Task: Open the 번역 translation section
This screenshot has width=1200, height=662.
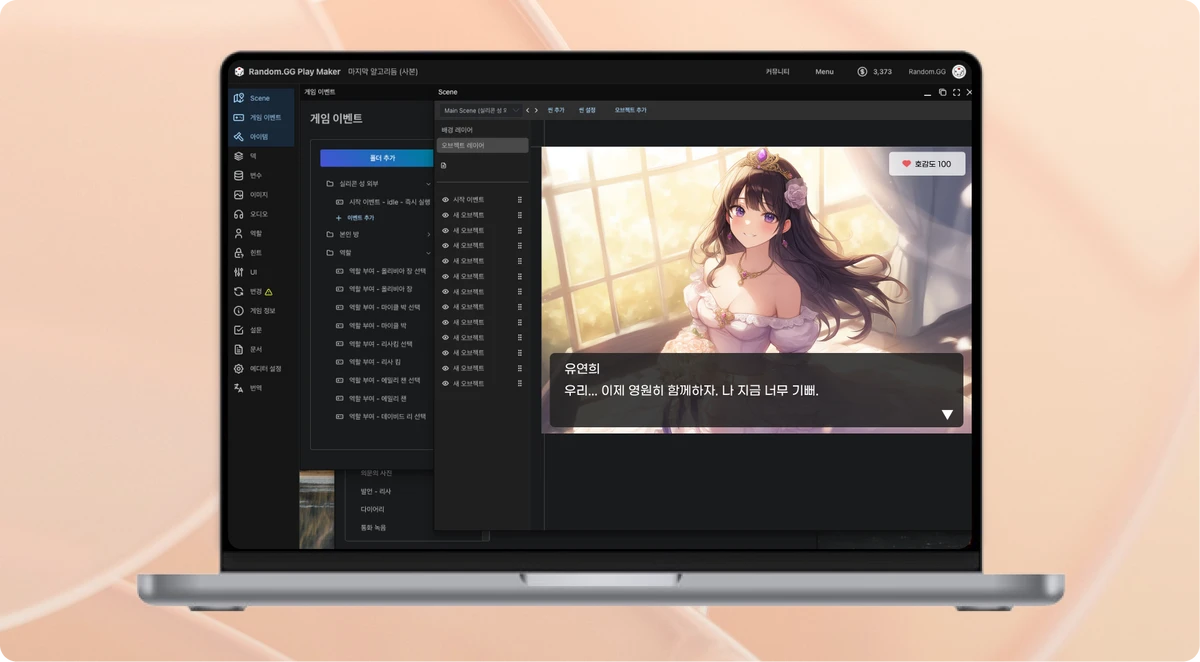Action: point(248,387)
